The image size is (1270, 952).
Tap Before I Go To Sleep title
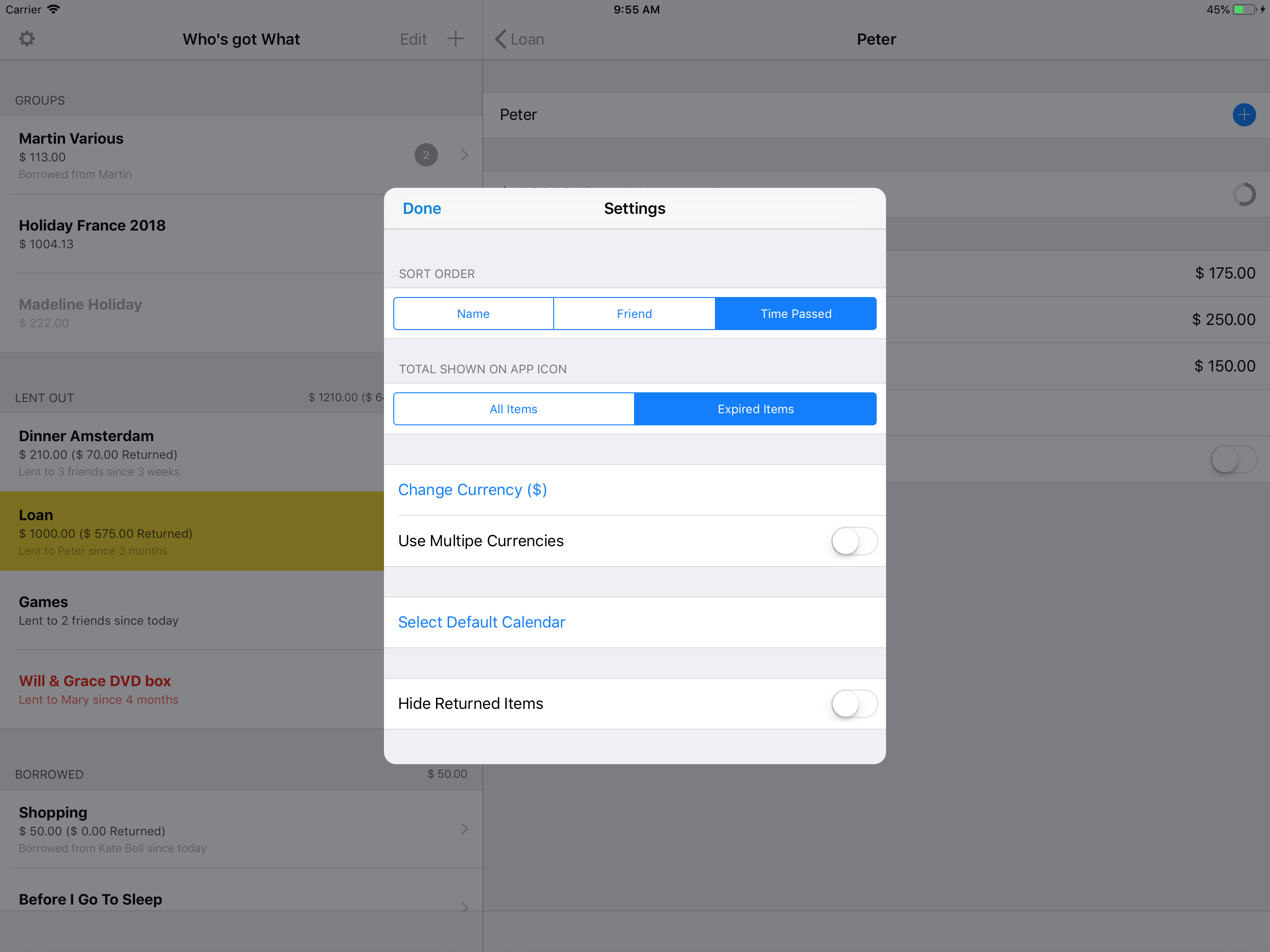[90, 899]
